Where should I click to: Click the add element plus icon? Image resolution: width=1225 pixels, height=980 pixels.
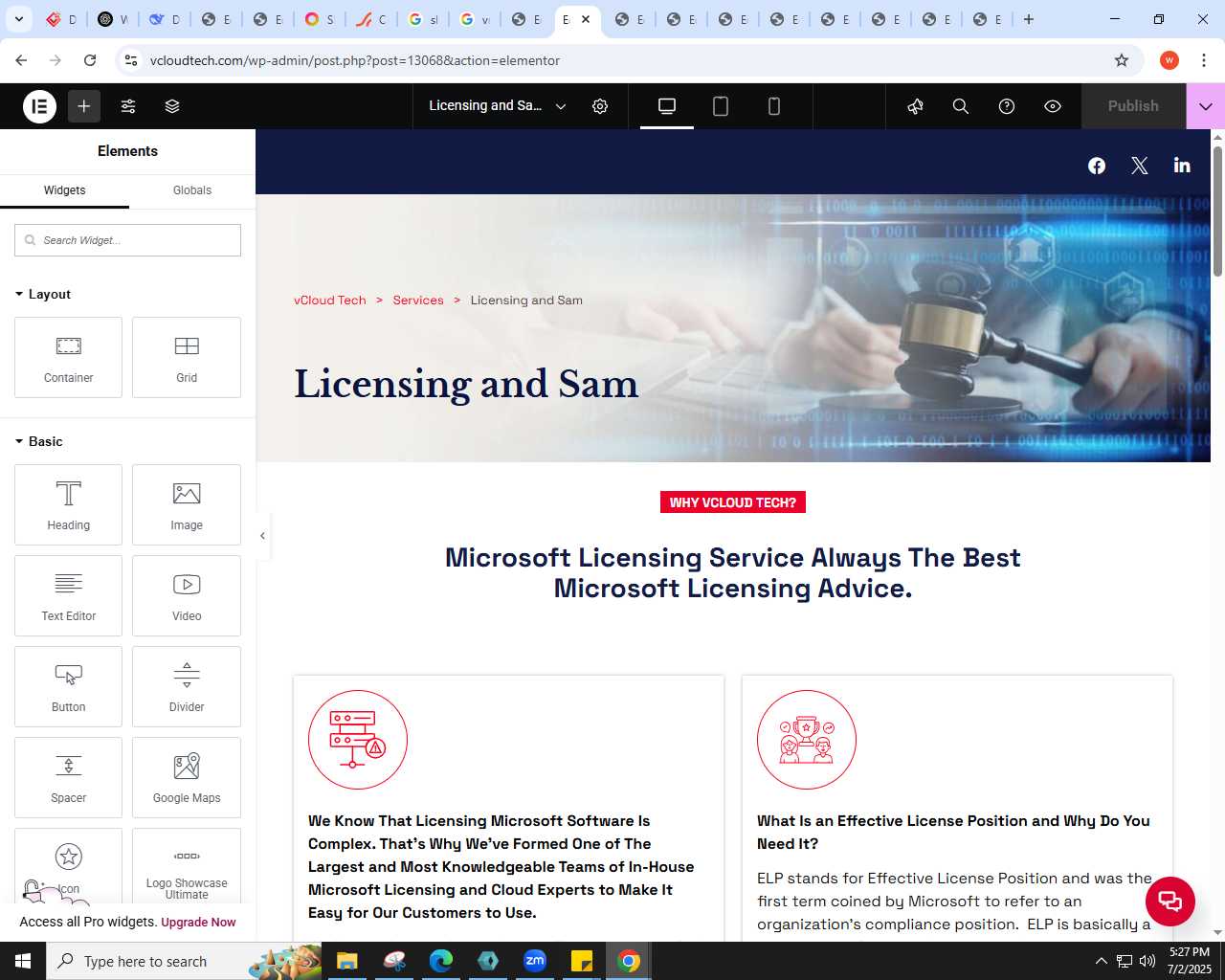(x=84, y=106)
